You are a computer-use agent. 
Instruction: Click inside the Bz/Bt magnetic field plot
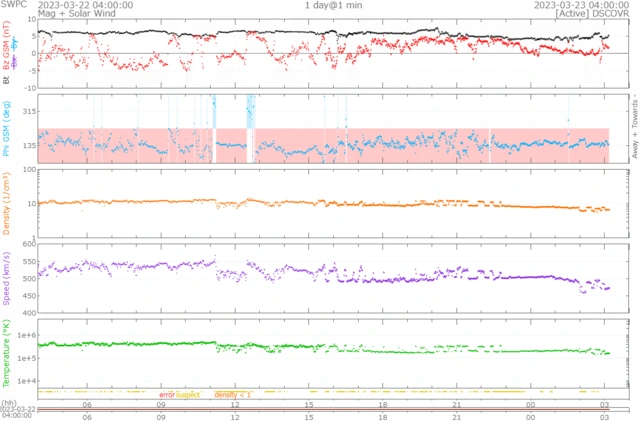[x=333, y=53]
